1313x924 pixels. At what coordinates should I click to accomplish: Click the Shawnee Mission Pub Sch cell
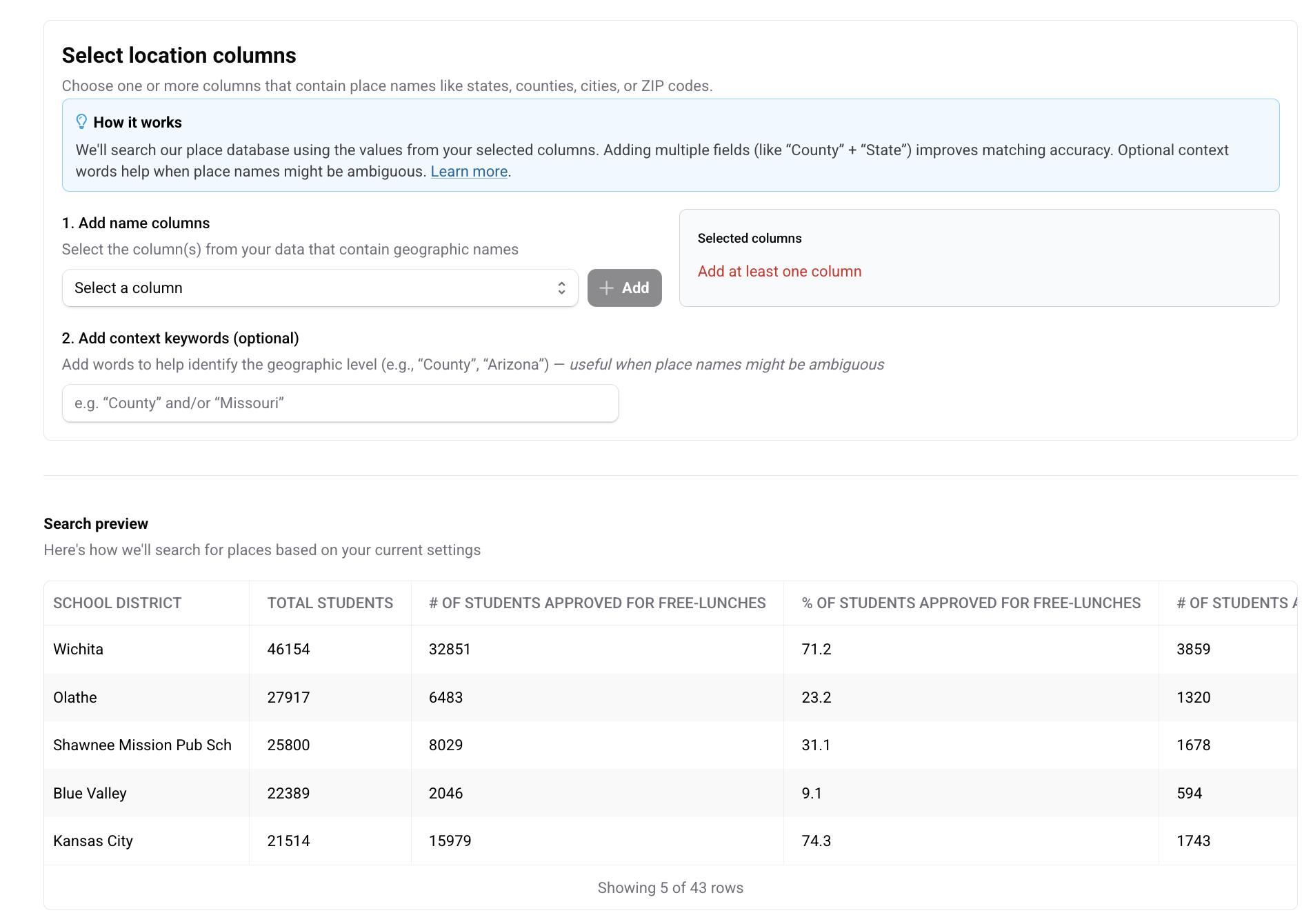pos(142,745)
